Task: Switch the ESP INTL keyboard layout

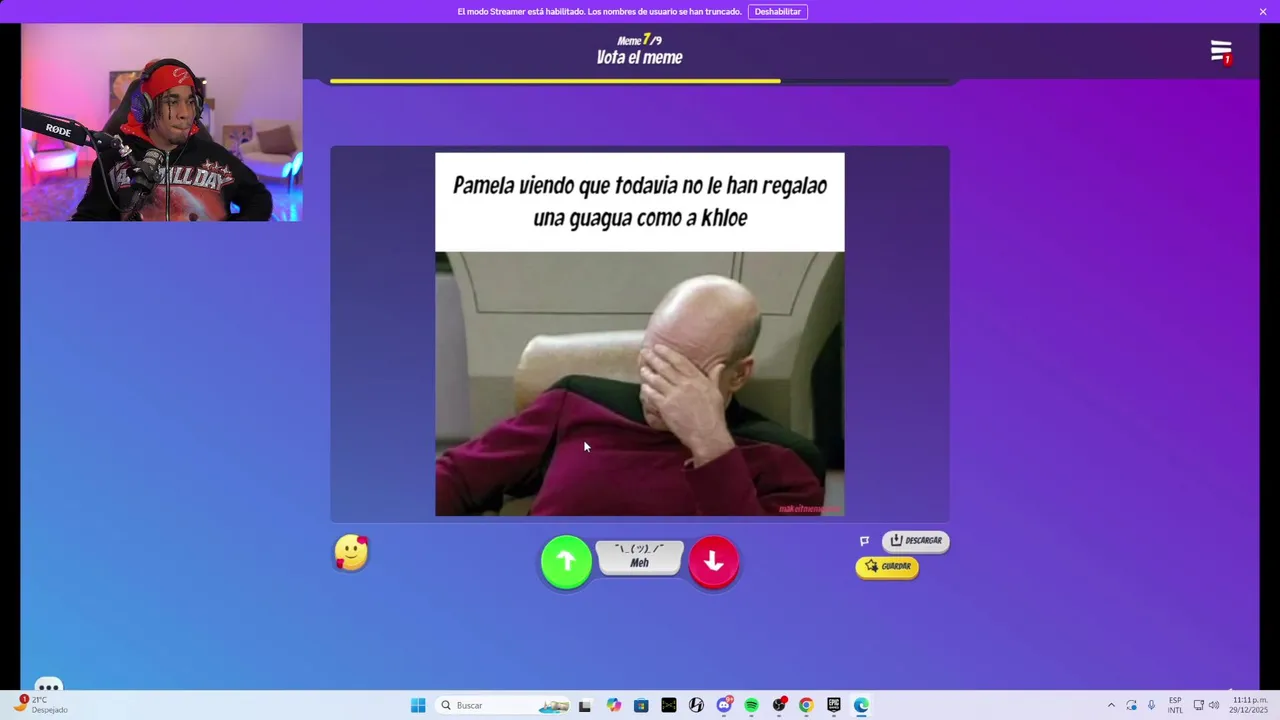Action: (x=1175, y=705)
